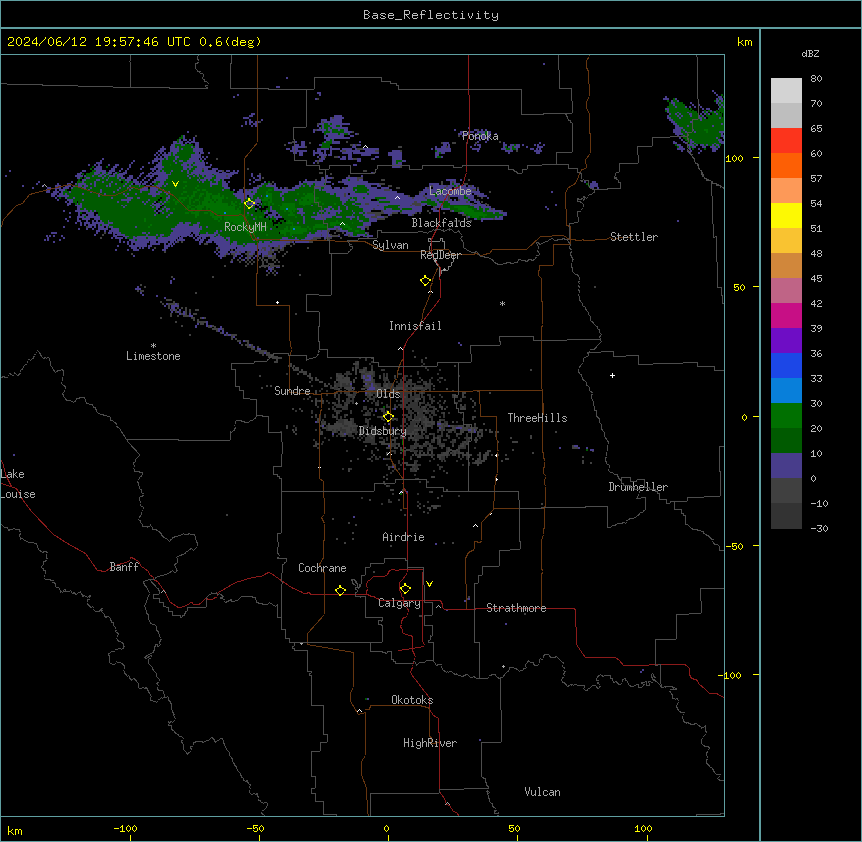Pick the red 60-65 dBZ legend swatch
Screen dimensions: 862x842
[x=786, y=140]
